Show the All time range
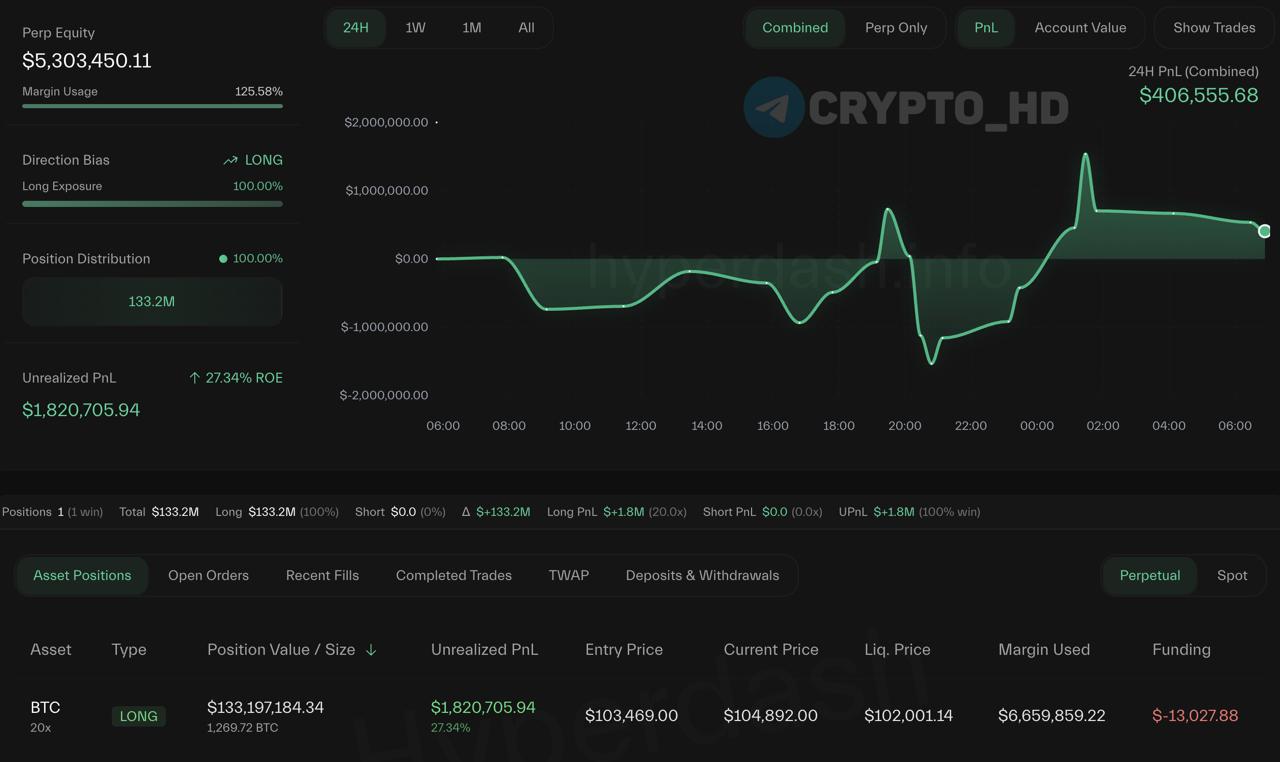Viewport: 1280px width, 762px height. tap(526, 28)
